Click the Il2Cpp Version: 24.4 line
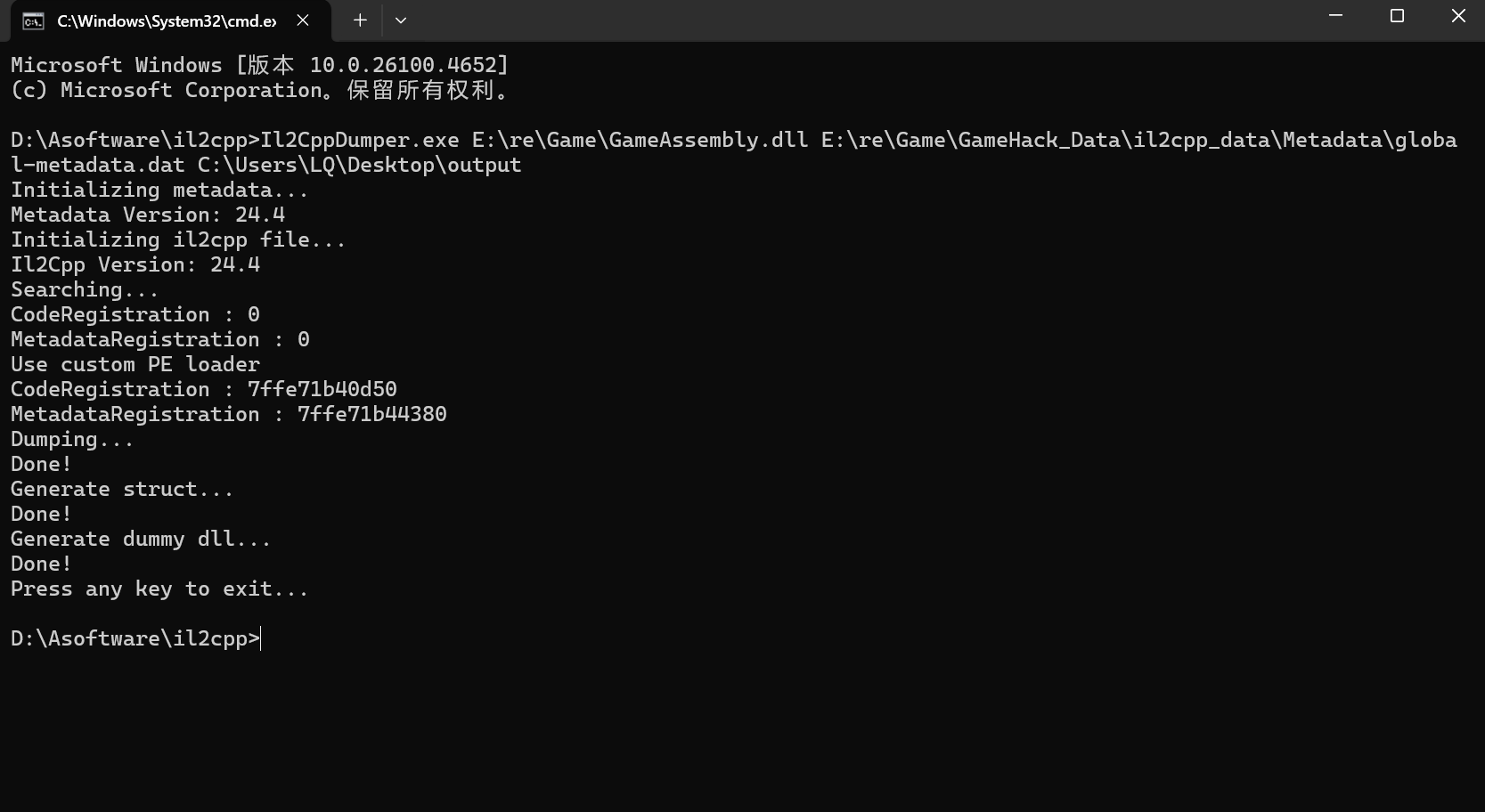This screenshot has height=812, width=1485. point(135,264)
